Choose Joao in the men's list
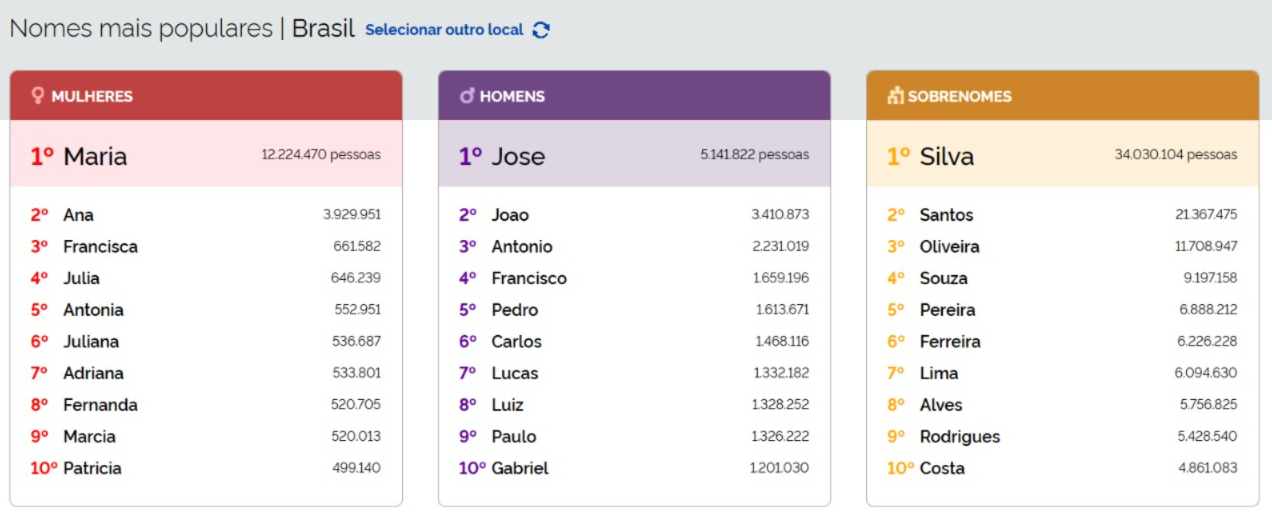The image size is (1272, 520). pyautogui.click(x=510, y=215)
